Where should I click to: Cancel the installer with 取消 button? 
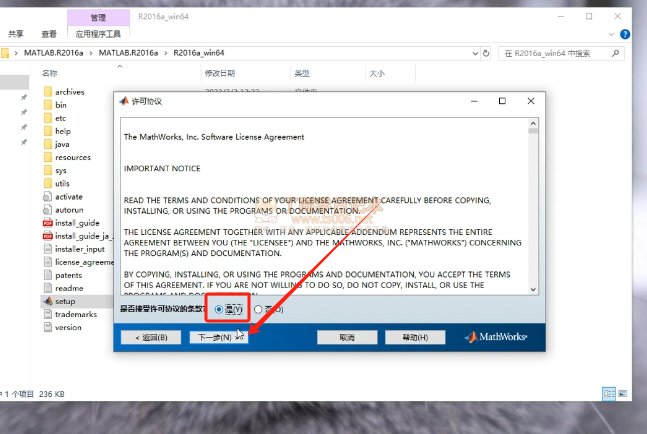(x=347, y=337)
